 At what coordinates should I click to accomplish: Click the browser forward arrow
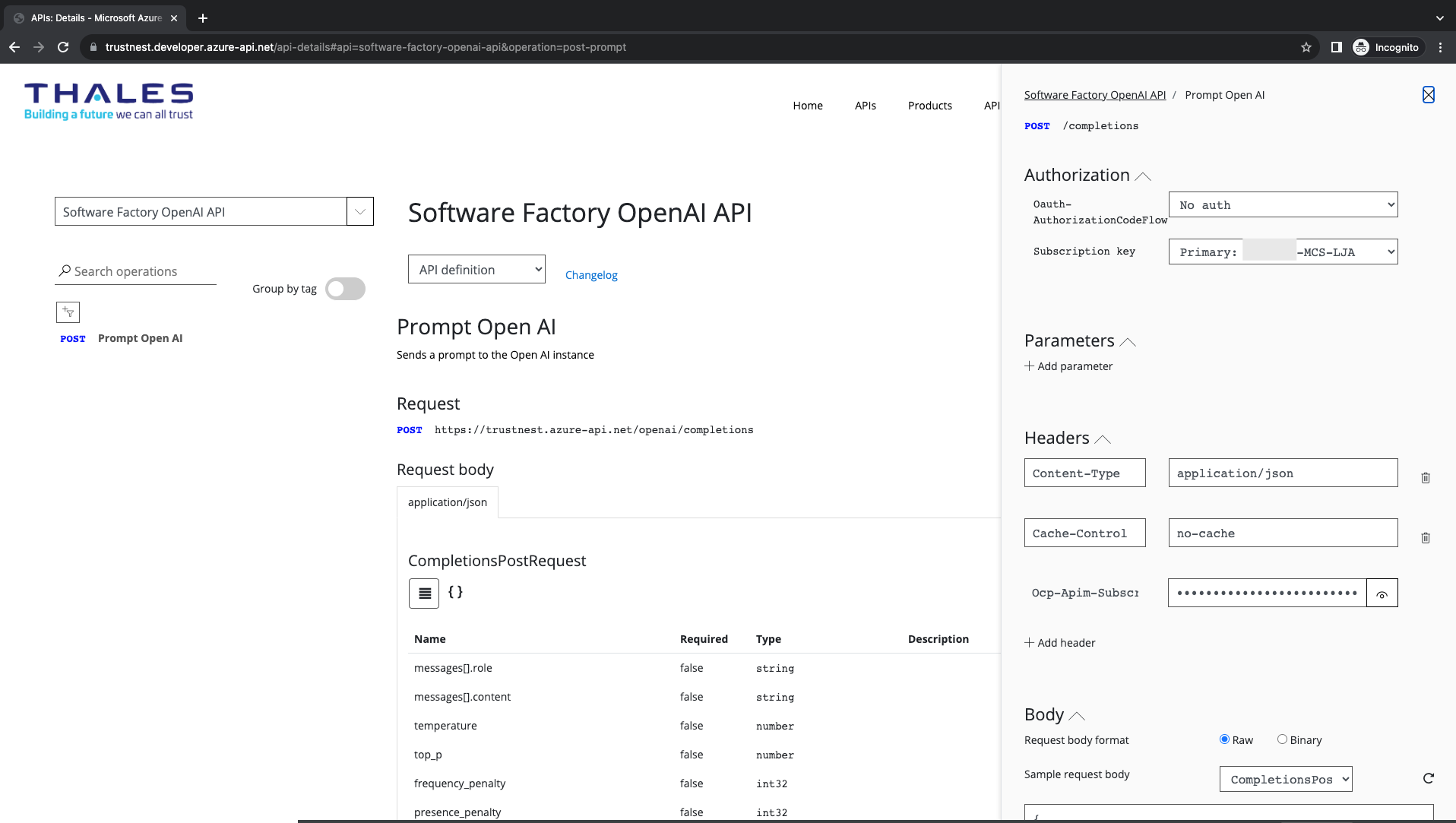pos(39,47)
